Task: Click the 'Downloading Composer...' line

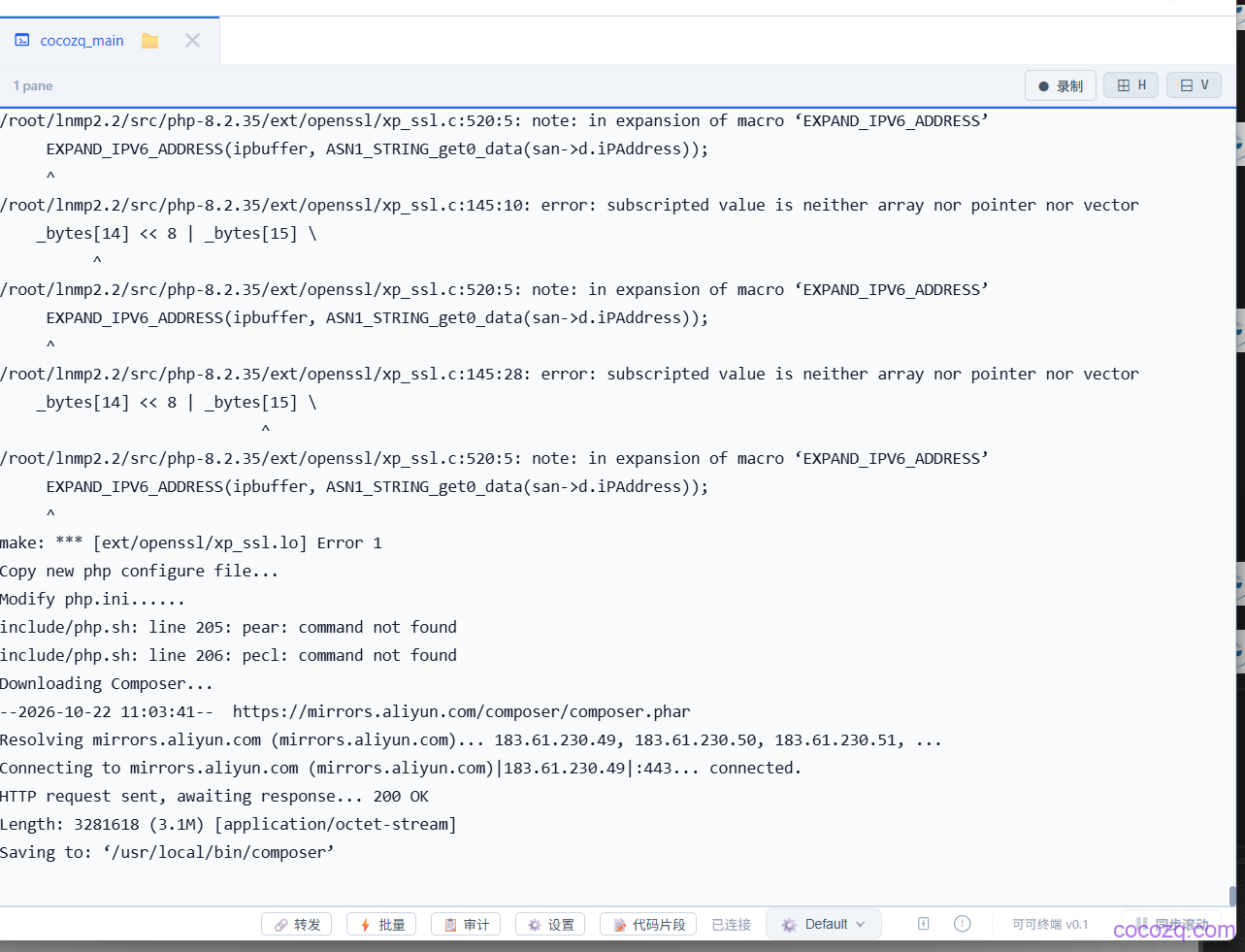Action: pyautogui.click(x=107, y=684)
